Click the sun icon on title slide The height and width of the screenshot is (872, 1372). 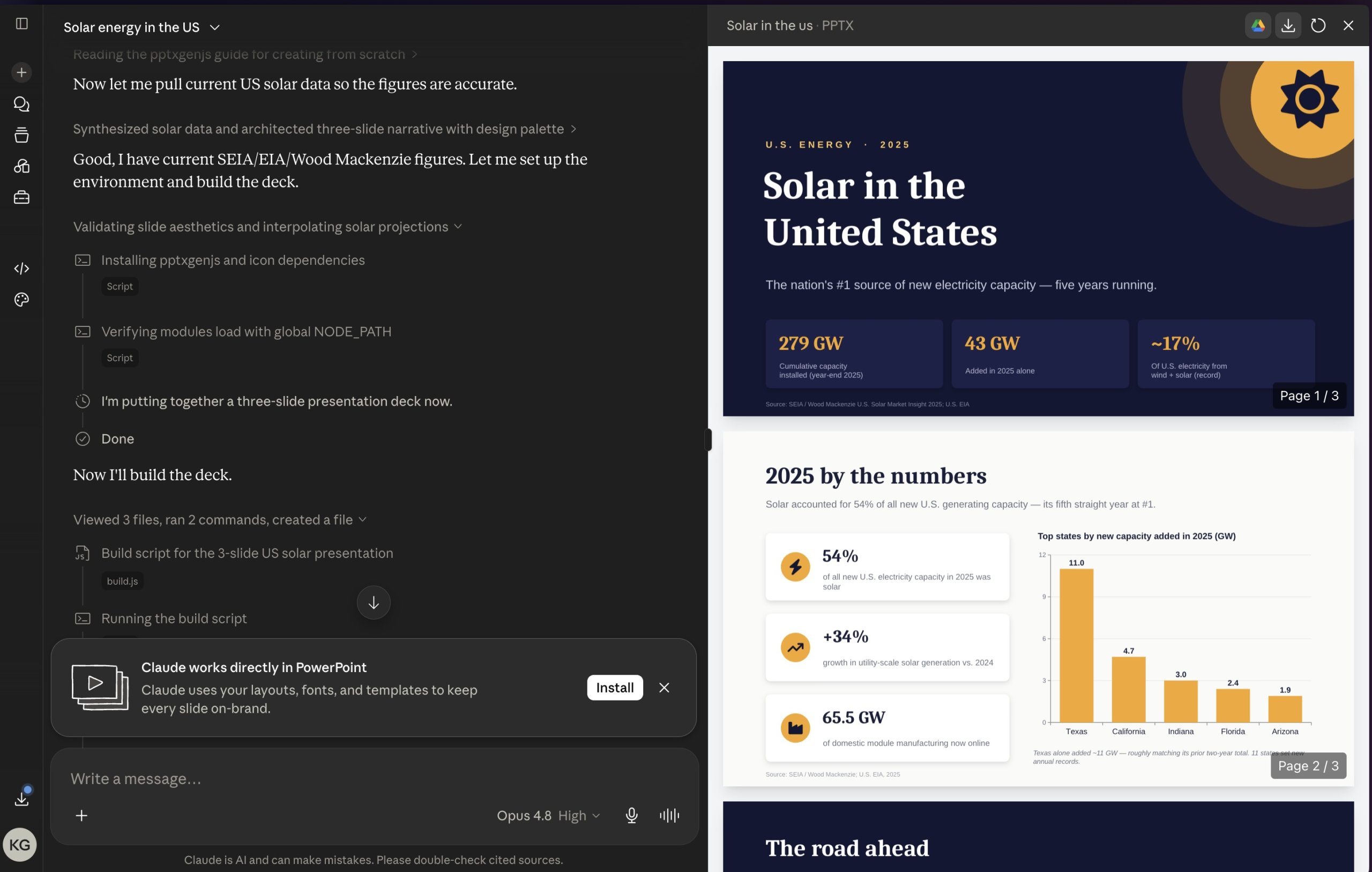point(1309,99)
